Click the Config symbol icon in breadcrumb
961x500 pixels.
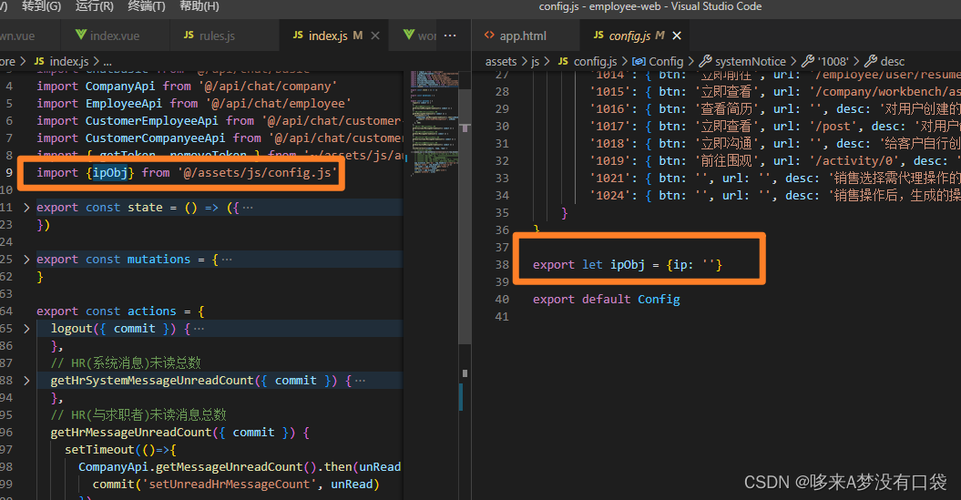(x=639, y=62)
